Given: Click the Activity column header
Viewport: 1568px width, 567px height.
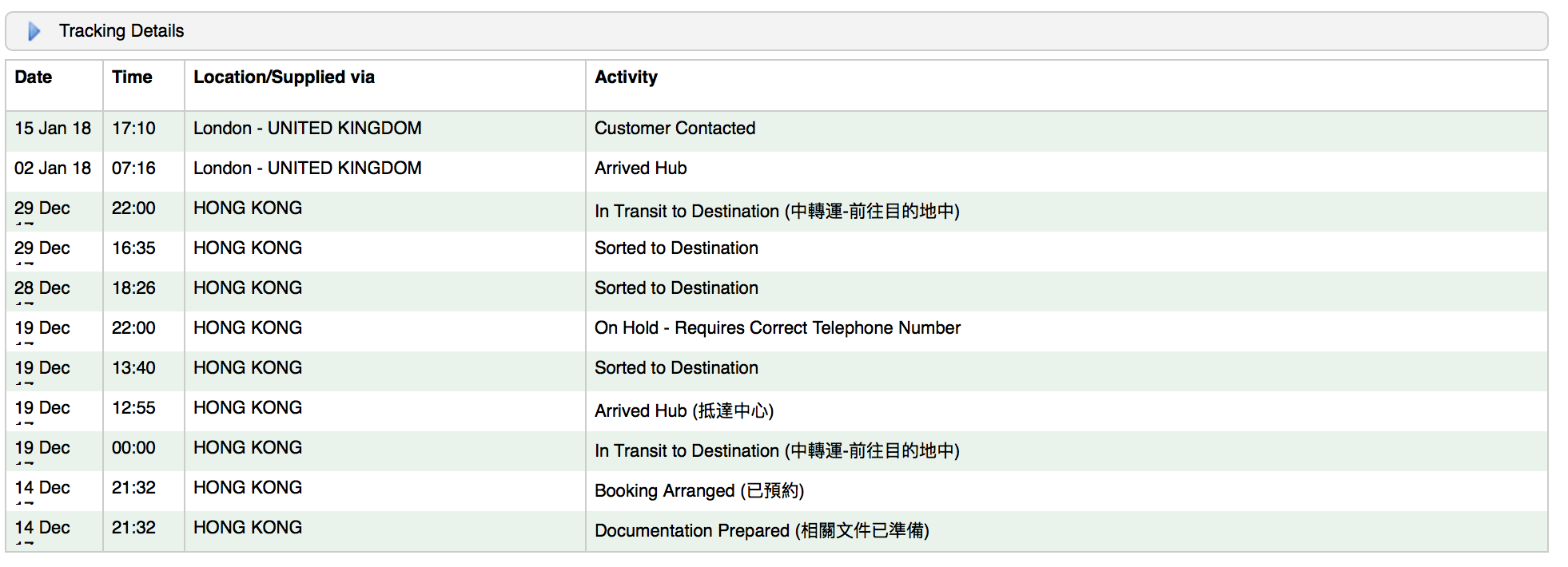Looking at the screenshot, I should [x=626, y=77].
